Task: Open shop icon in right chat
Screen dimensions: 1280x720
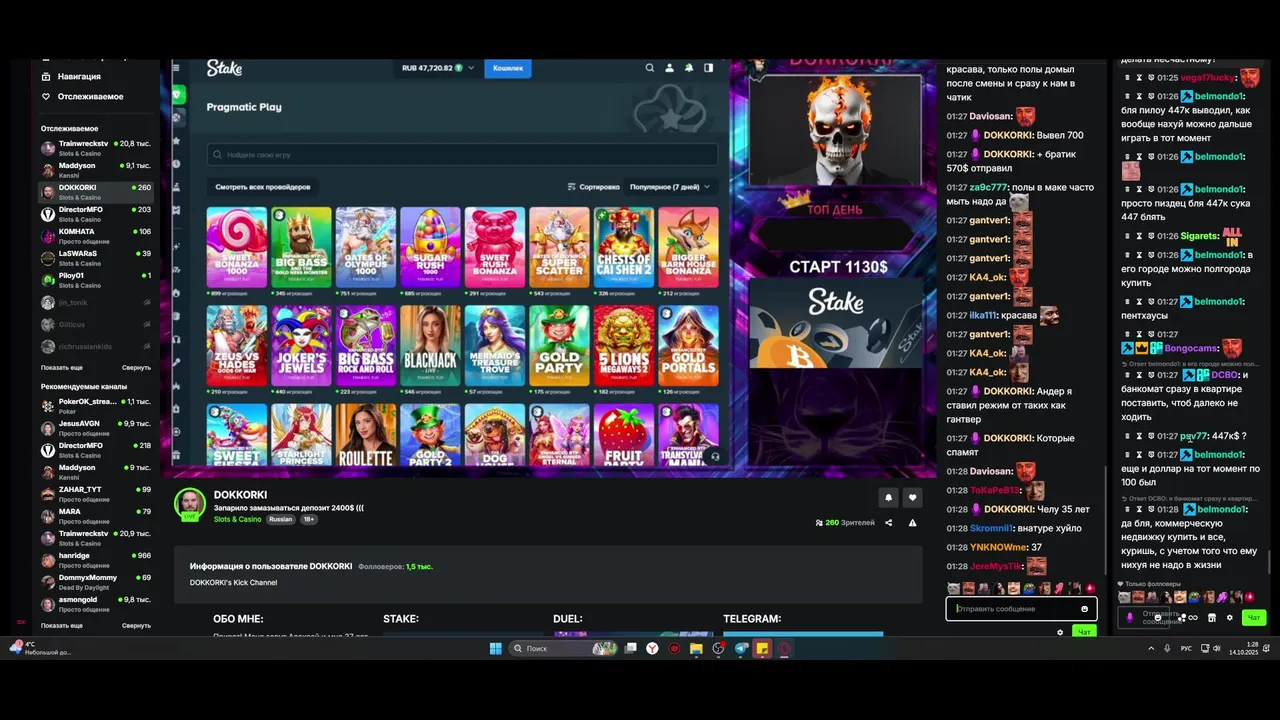Action: 1212,618
